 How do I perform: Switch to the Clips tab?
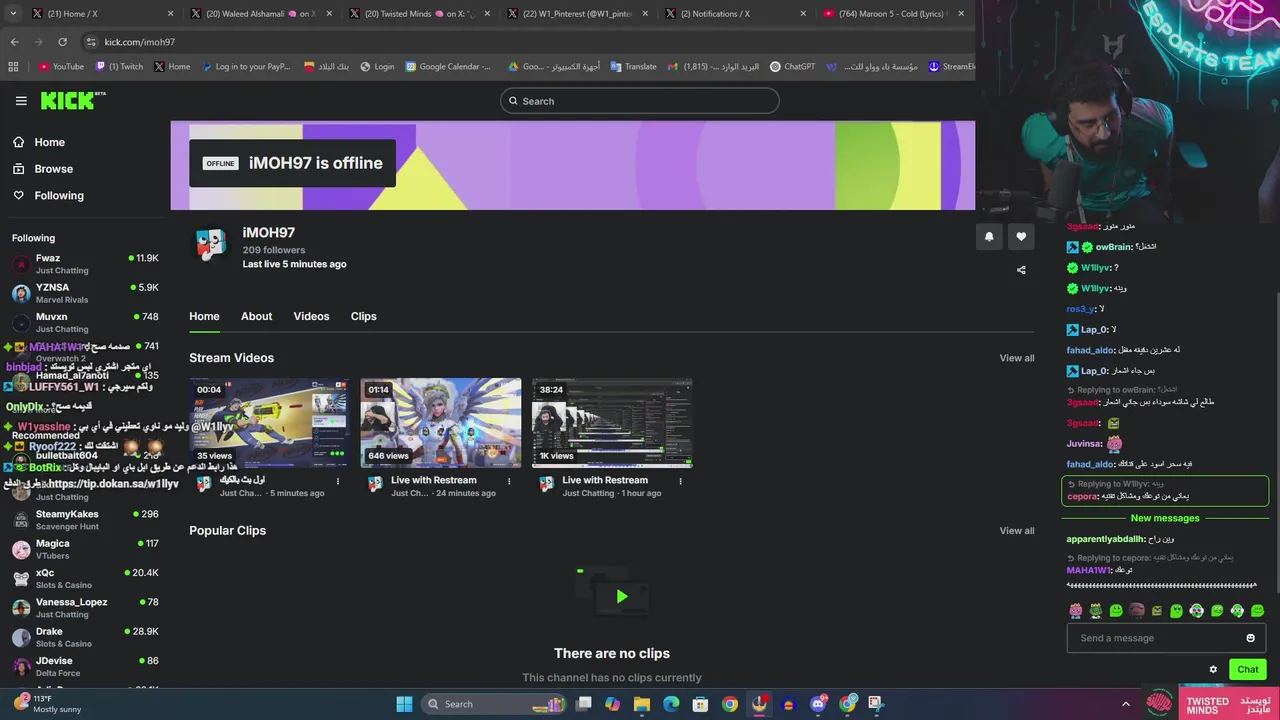pos(363,316)
